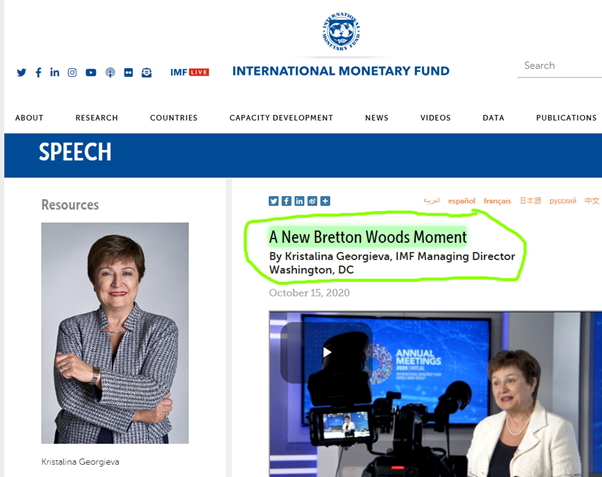Open the Countries menu

click(174, 118)
